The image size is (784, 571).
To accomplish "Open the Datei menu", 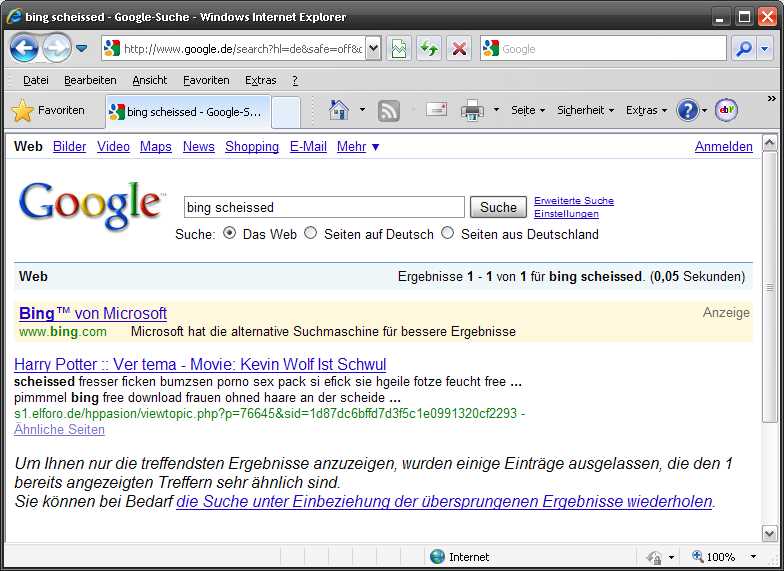I will (x=36, y=80).
